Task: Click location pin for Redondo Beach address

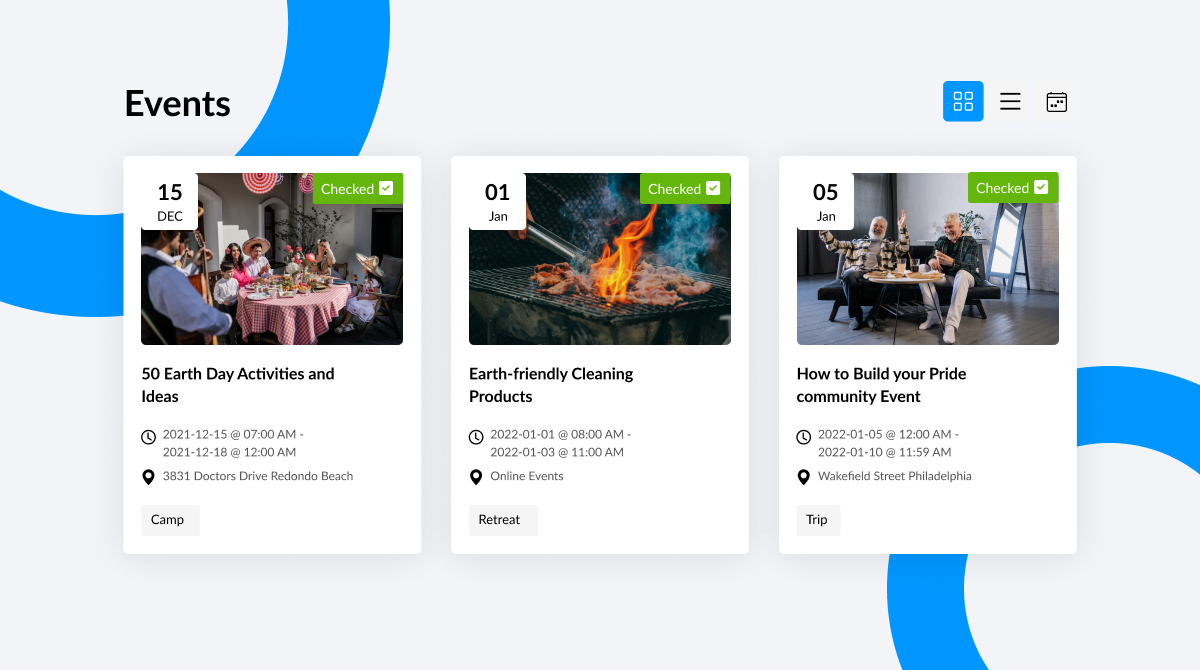Action: (148, 477)
